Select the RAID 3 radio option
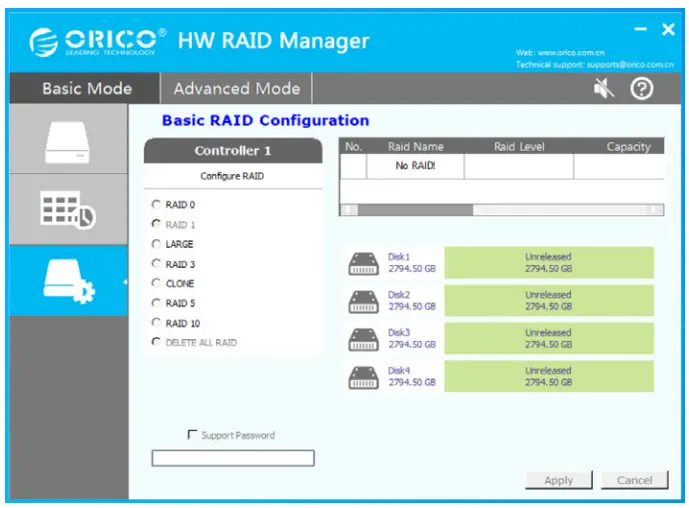The height and width of the screenshot is (508, 689). pos(156,263)
